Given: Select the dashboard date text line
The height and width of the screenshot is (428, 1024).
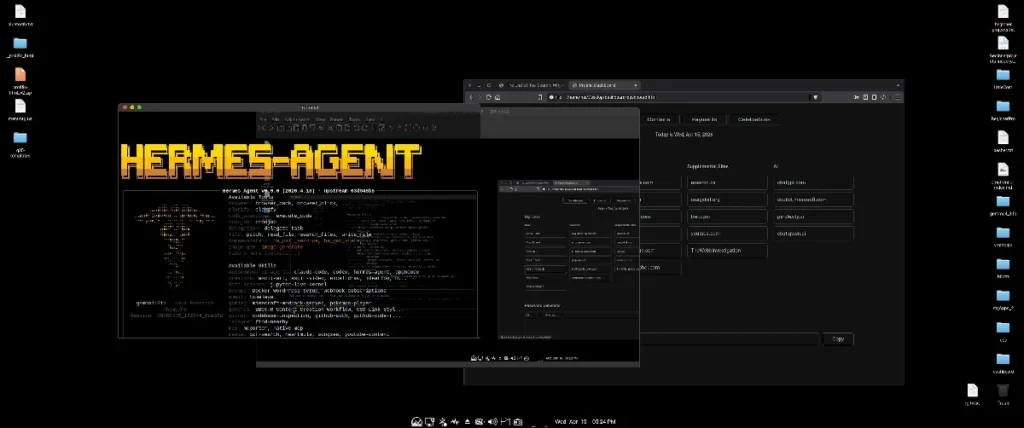Looking at the screenshot, I should pyautogui.click(x=684, y=135).
